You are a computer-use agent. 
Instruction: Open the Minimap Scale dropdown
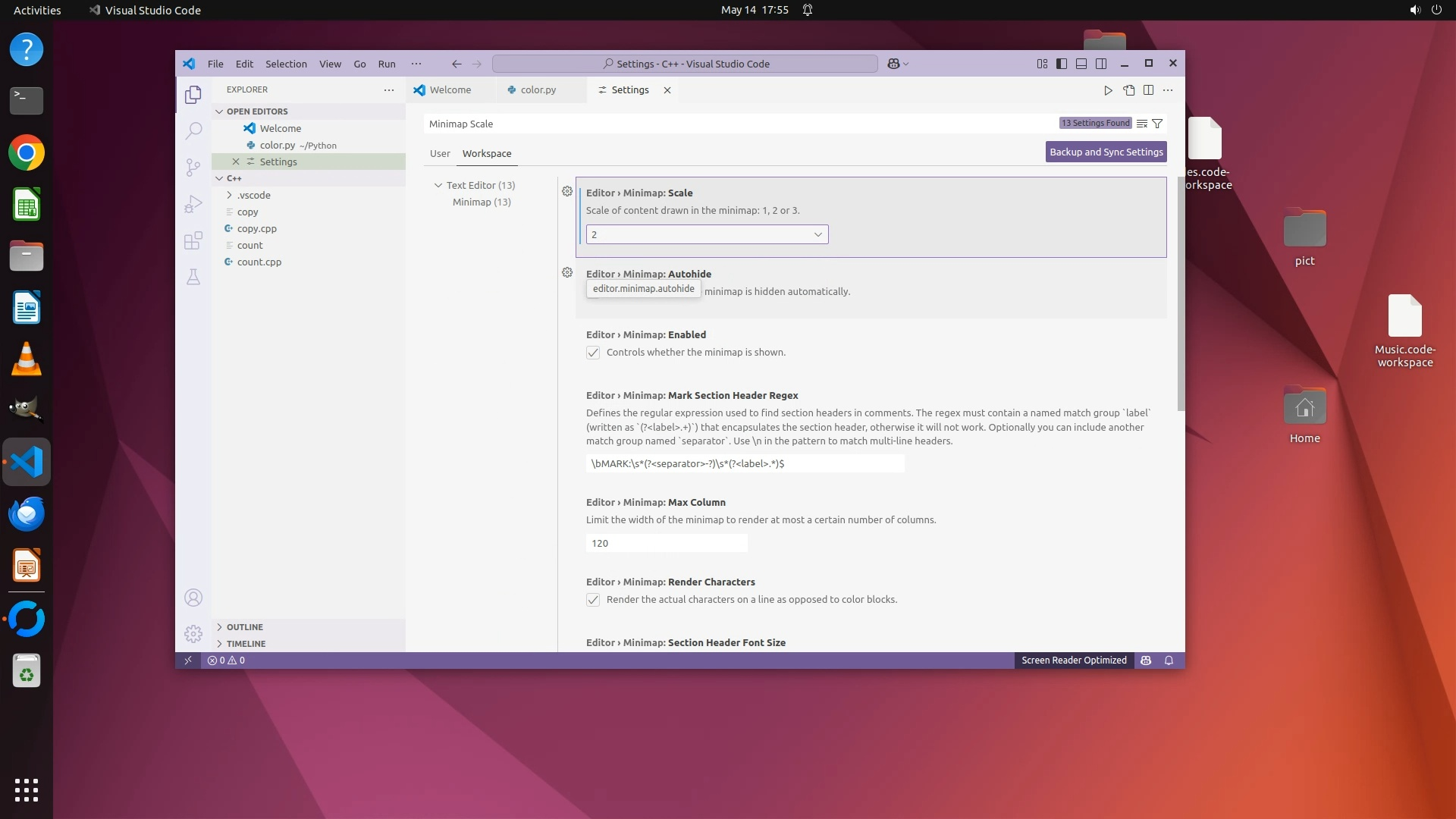(707, 234)
